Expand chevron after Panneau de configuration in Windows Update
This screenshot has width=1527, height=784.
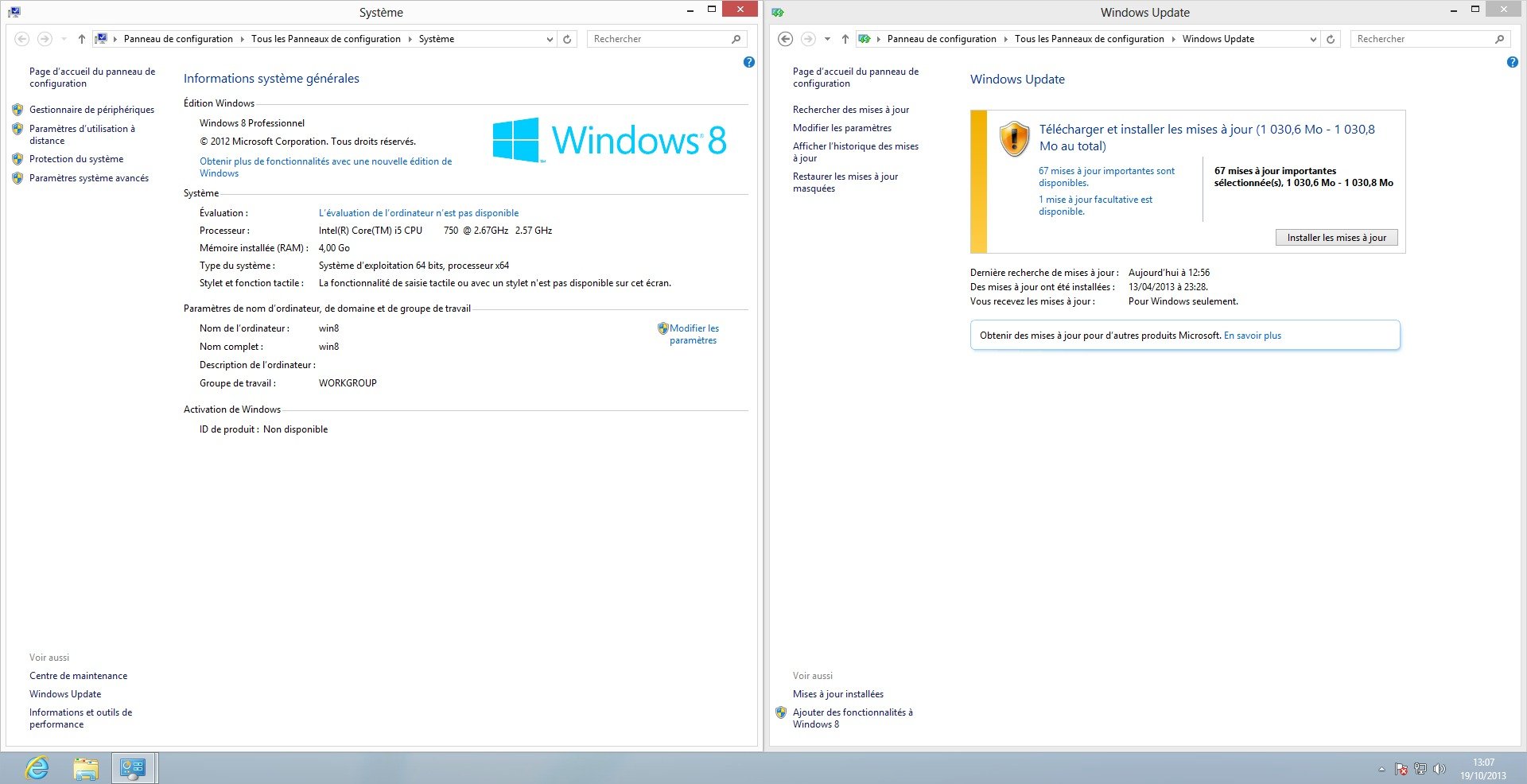click(1006, 39)
